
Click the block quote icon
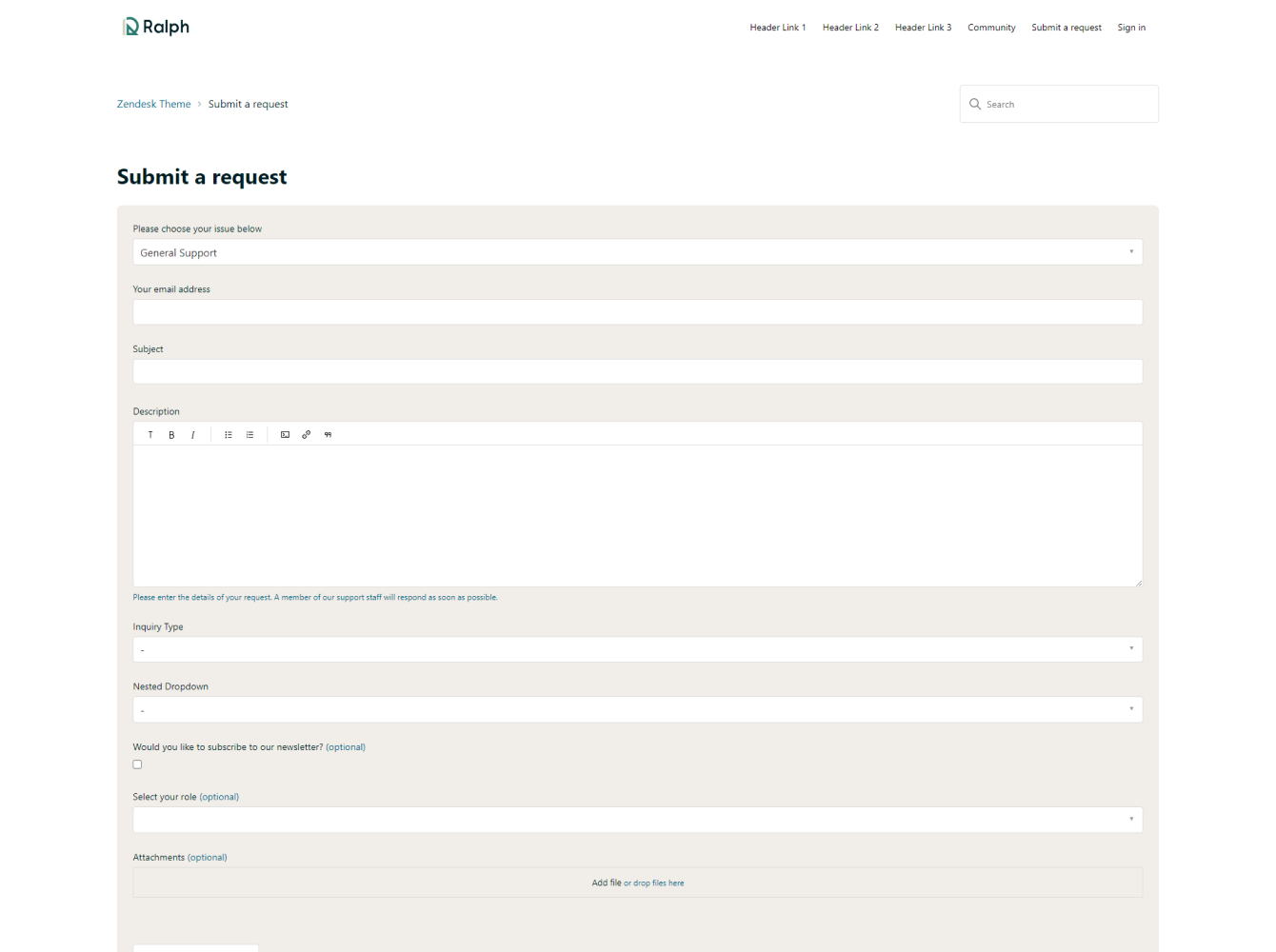(x=328, y=435)
